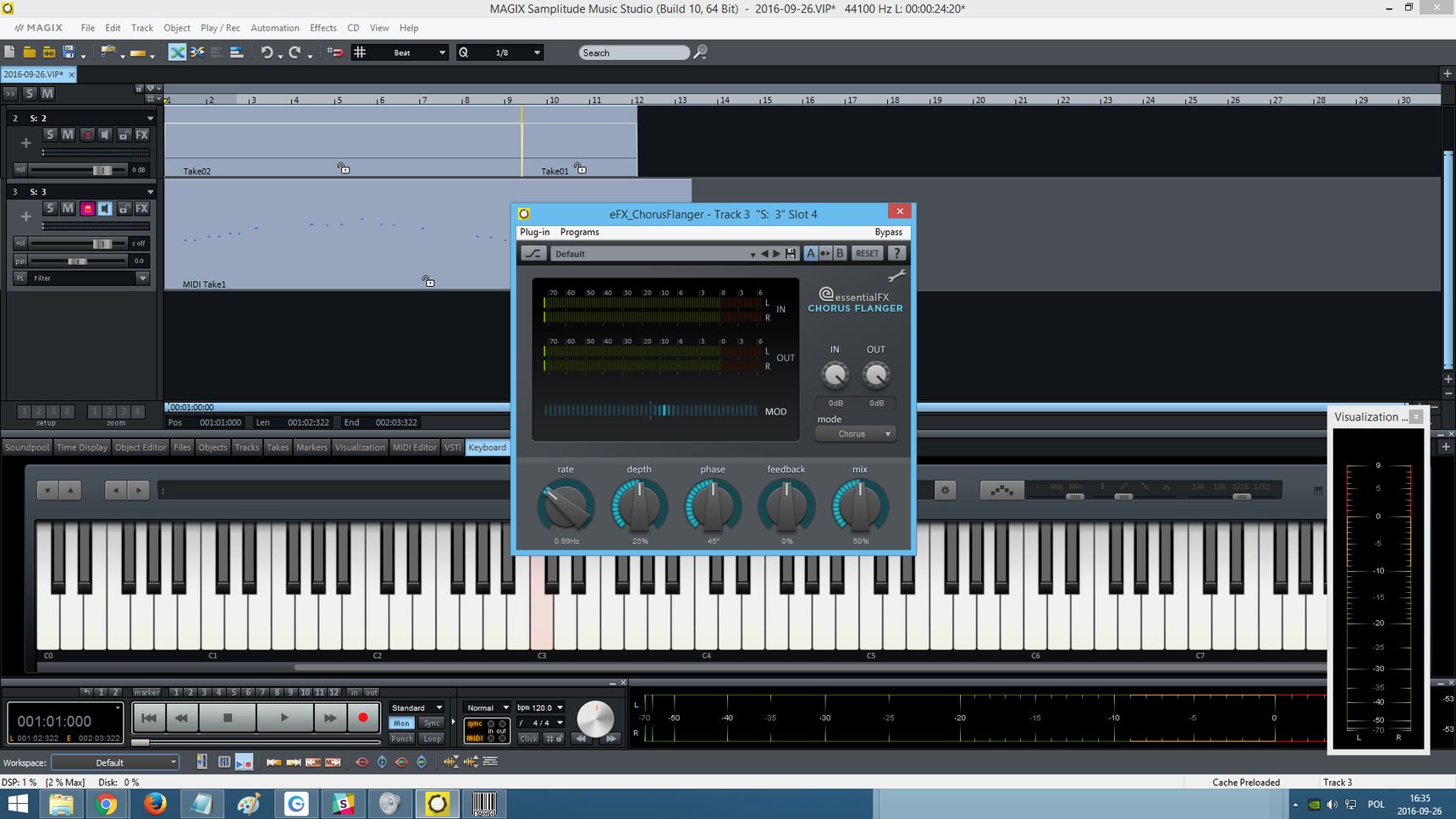Open the Standard dropdown in transport panel
The image size is (1456, 819).
click(x=416, y=707)
